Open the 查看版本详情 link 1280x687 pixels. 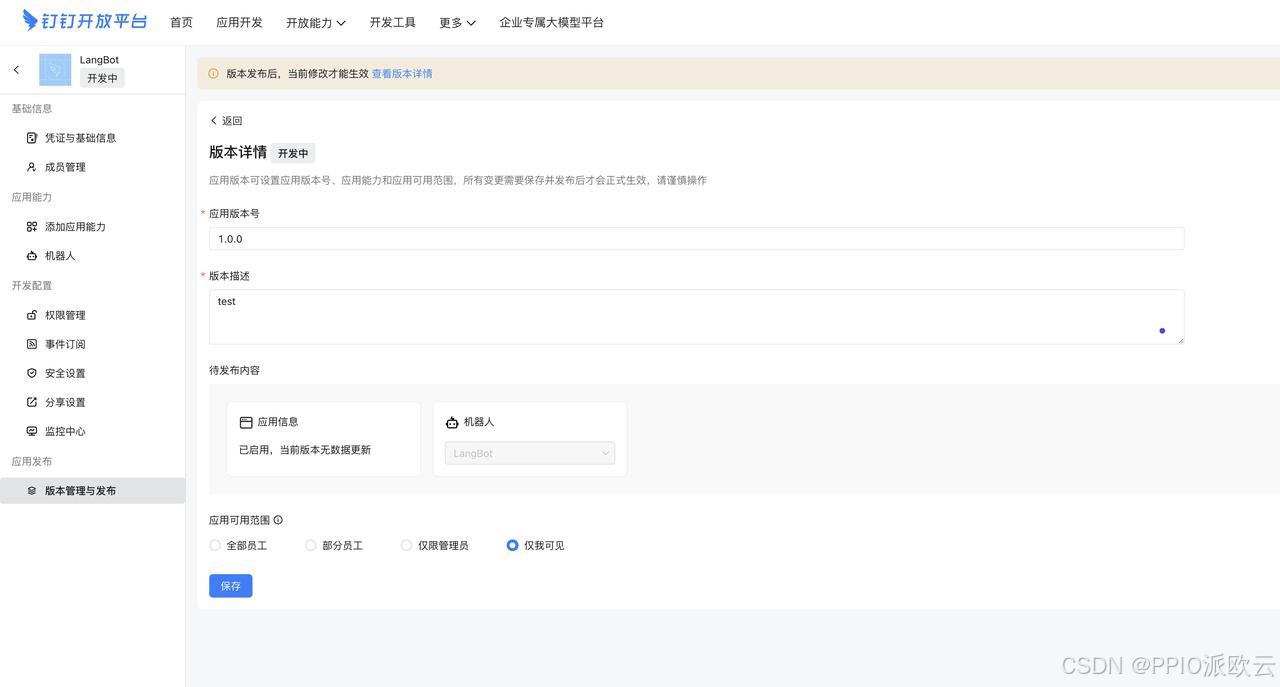(402, 74)
